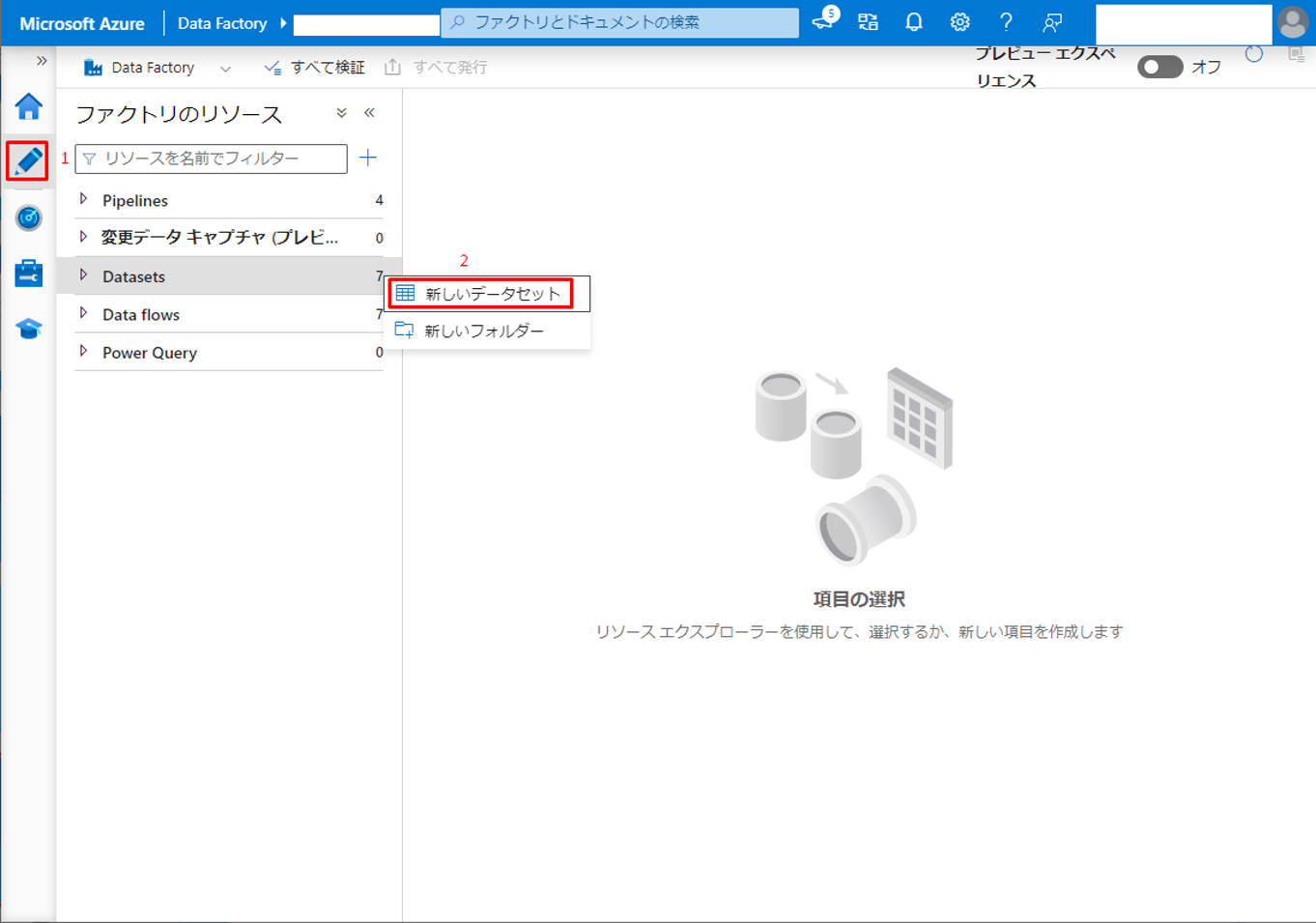Open the settings gear icon
Image resolution: width=1316 pixels, height=923 pixels.
[959, 22]
